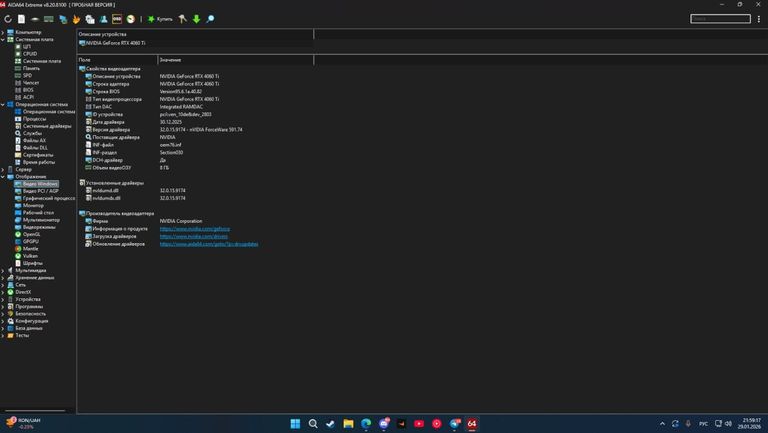Image resolution: width=768 pixels, height=433 pixels.
Task: Click the key/license icon in toolbar
Action: 182,19
